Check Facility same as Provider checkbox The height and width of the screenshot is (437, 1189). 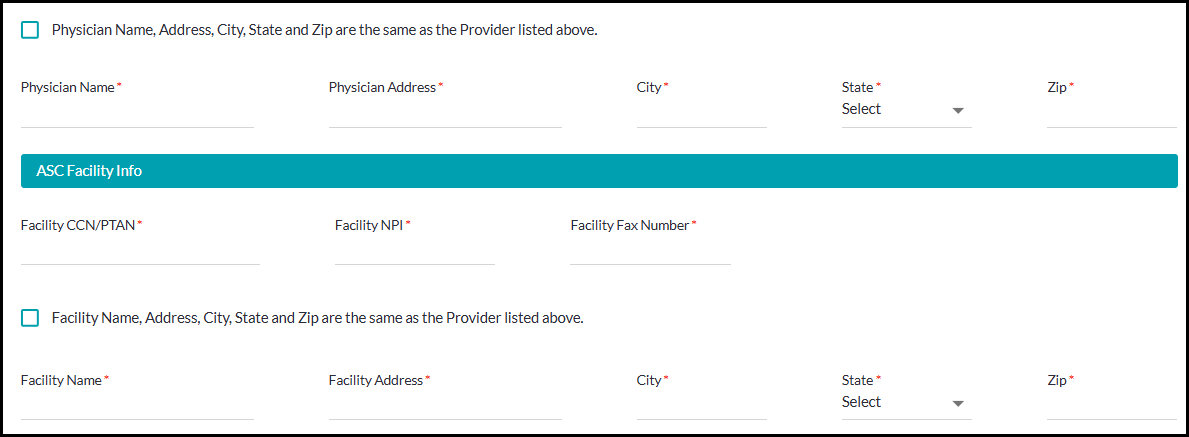tap(30, 318)
